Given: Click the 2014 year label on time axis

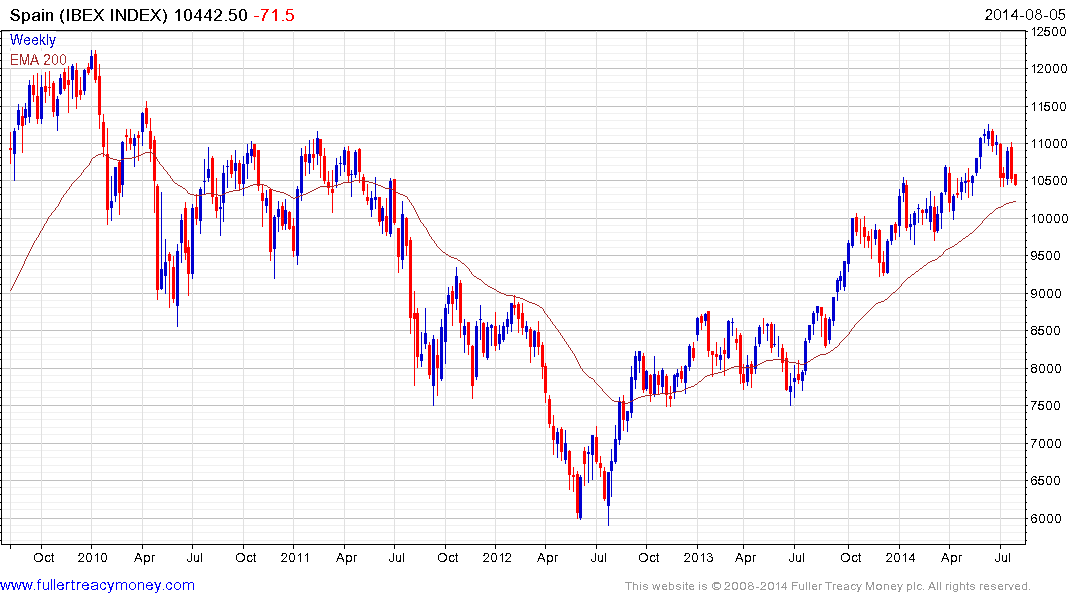Looking at the screenshot, I should click(900, 557).
